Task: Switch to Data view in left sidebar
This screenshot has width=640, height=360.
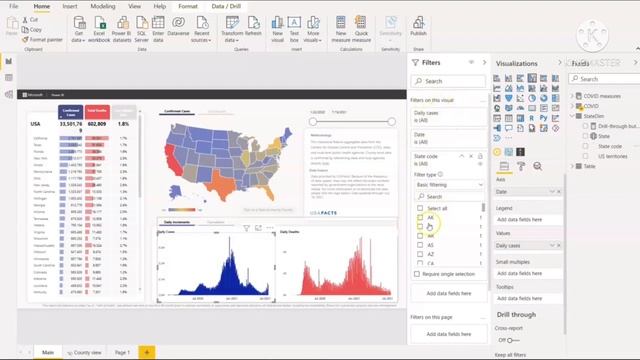Action: pos(9,78)
